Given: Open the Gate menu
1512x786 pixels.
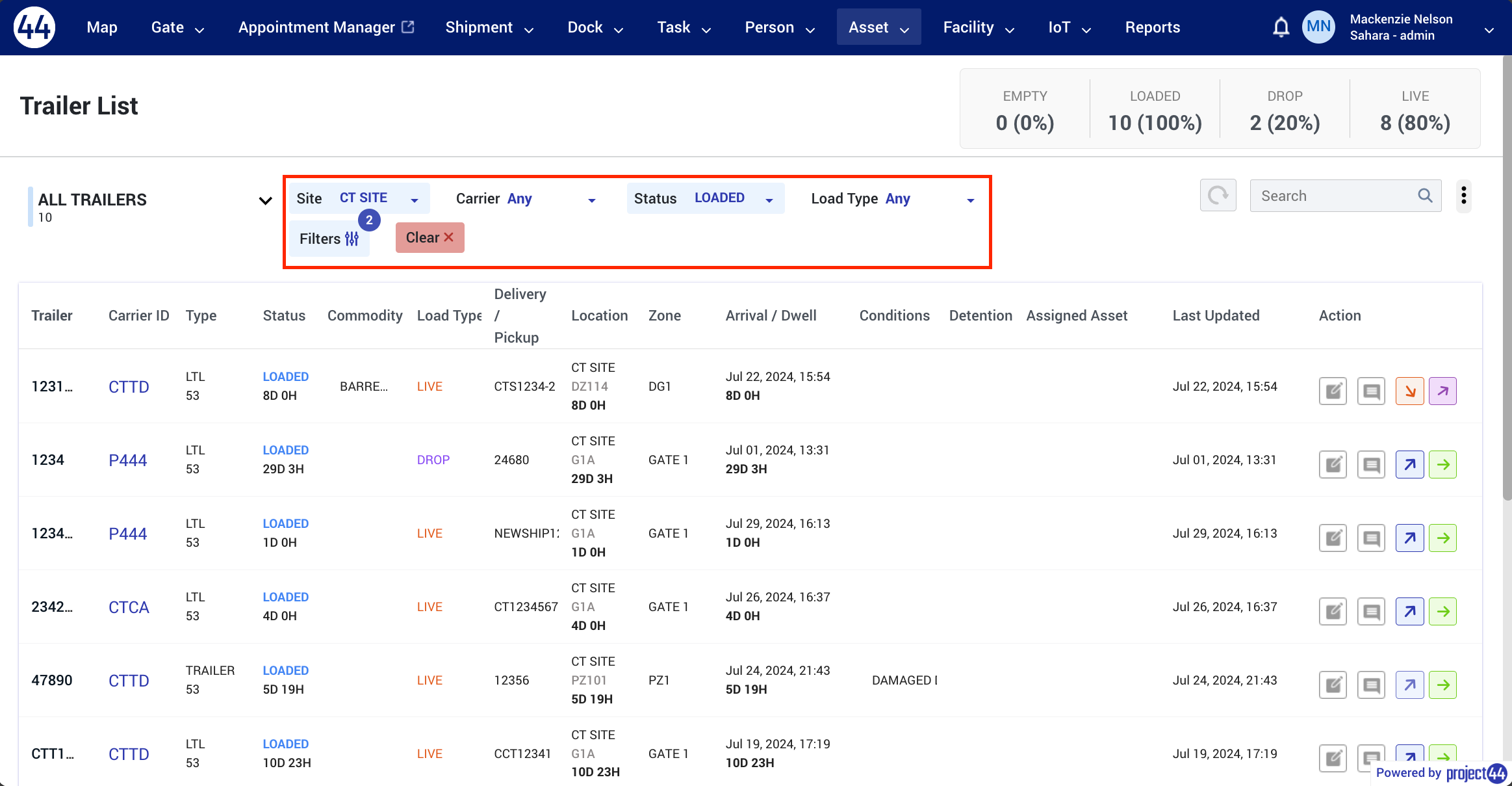Looking at the screenshot, I should click(x=177, y=27).
